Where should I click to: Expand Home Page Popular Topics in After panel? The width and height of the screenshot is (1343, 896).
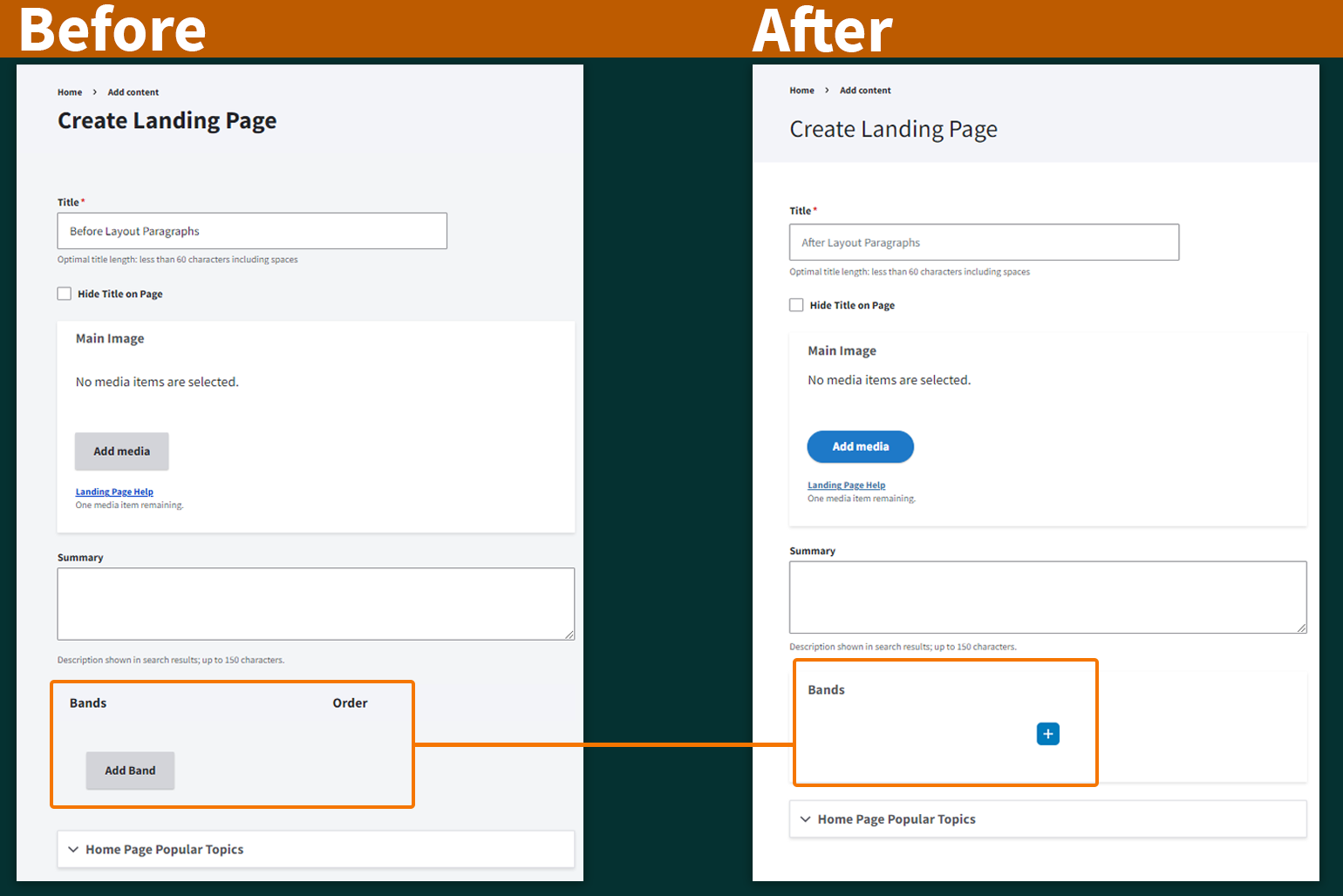pos(1048,819)
